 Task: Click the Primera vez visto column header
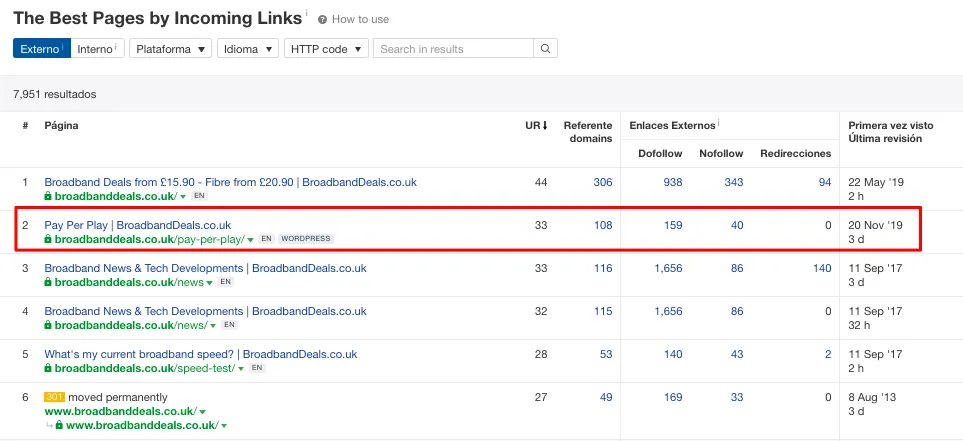tap(891, 125)
